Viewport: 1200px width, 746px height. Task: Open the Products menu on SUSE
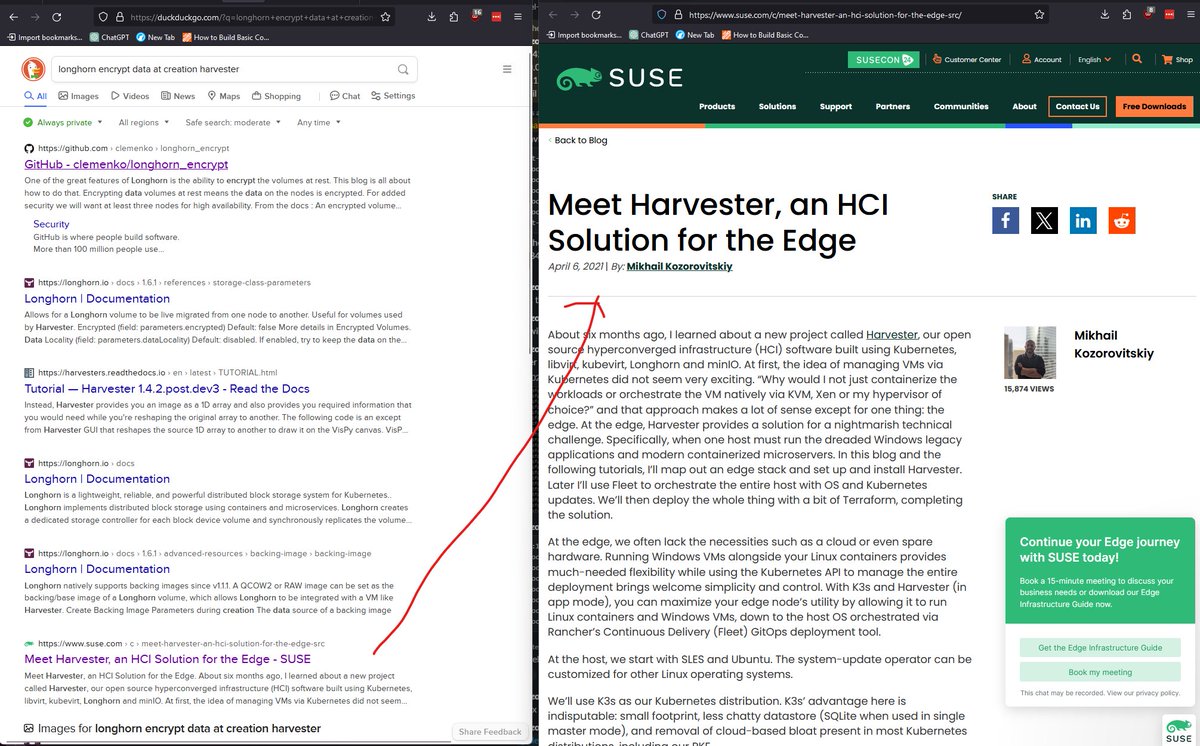(x=717, y=106)
